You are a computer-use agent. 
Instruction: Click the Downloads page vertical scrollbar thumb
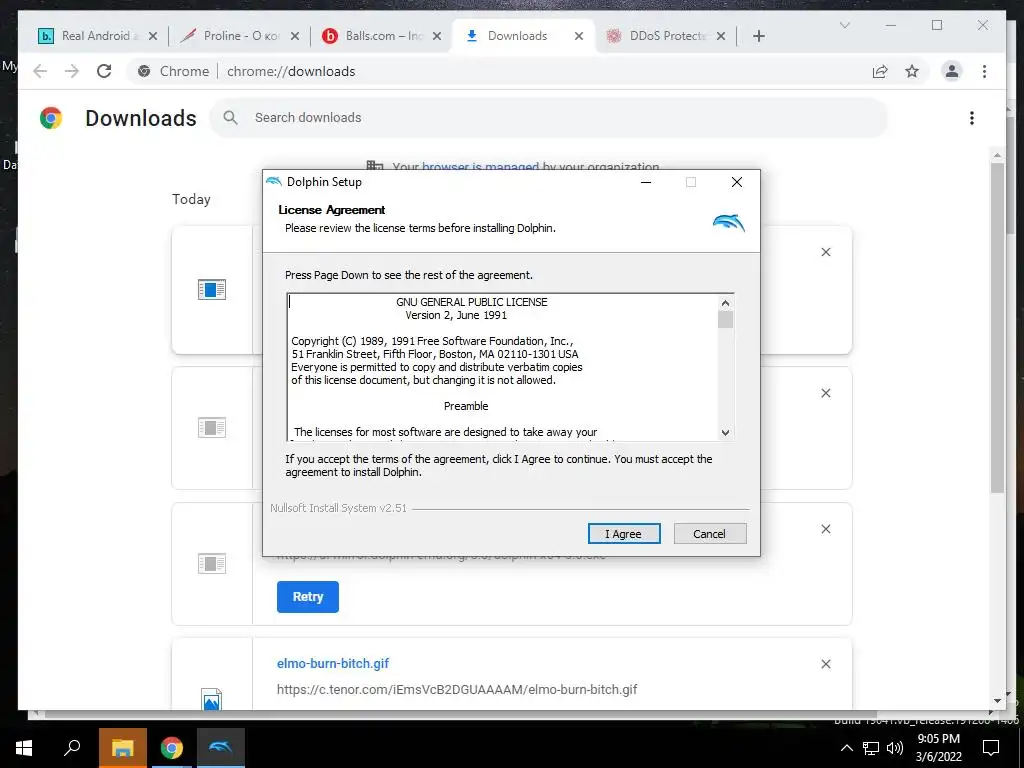click(x=997, y=327)
